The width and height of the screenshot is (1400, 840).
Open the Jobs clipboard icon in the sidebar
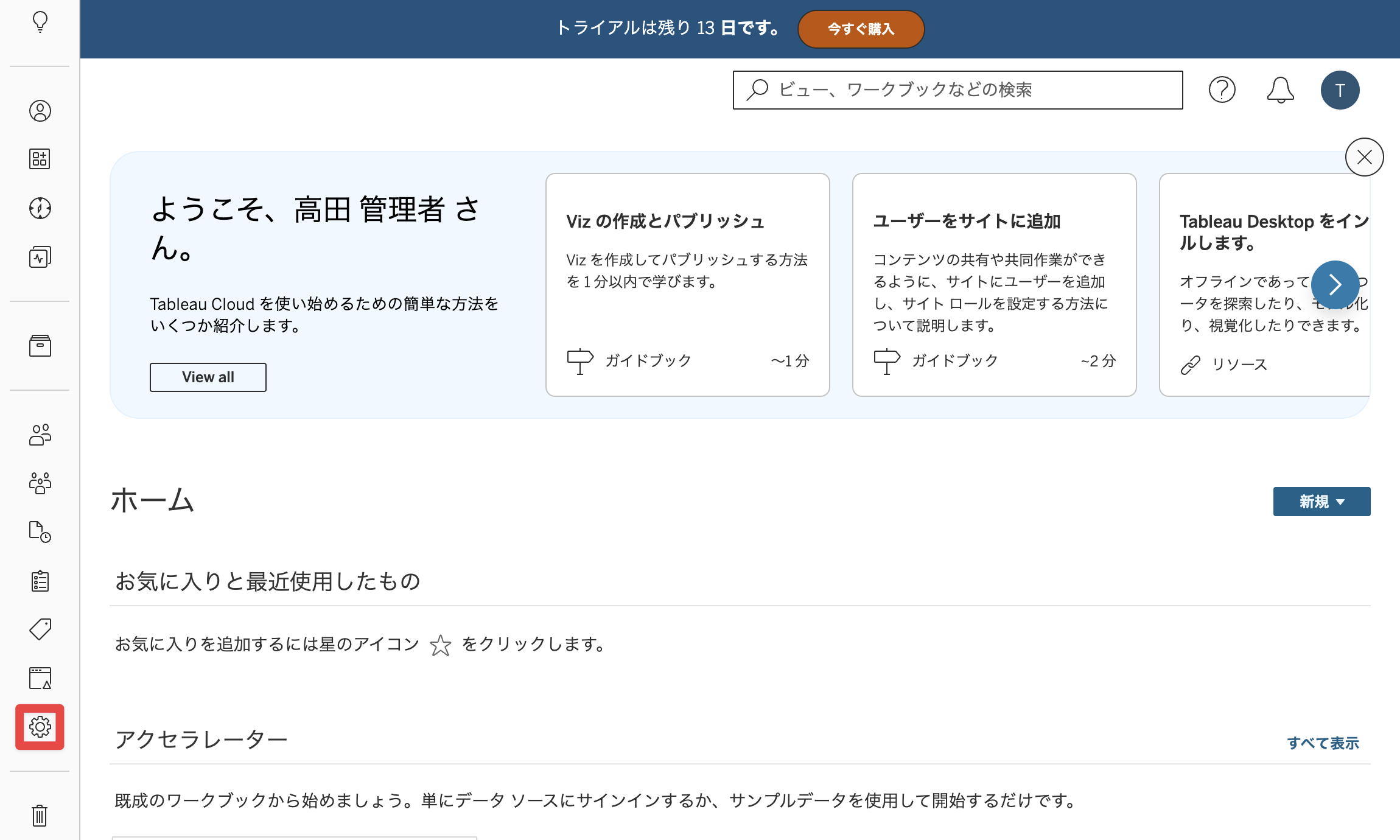coord(40,581)
